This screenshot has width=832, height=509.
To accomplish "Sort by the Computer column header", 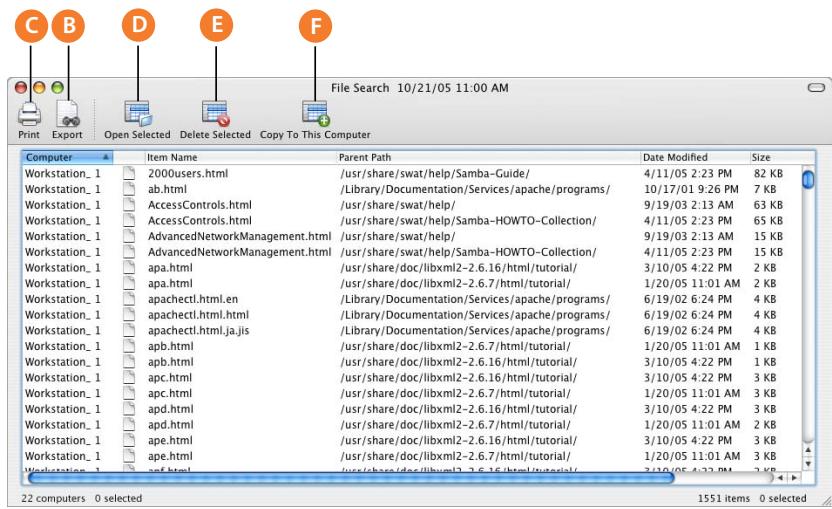I will click(67, 157).
